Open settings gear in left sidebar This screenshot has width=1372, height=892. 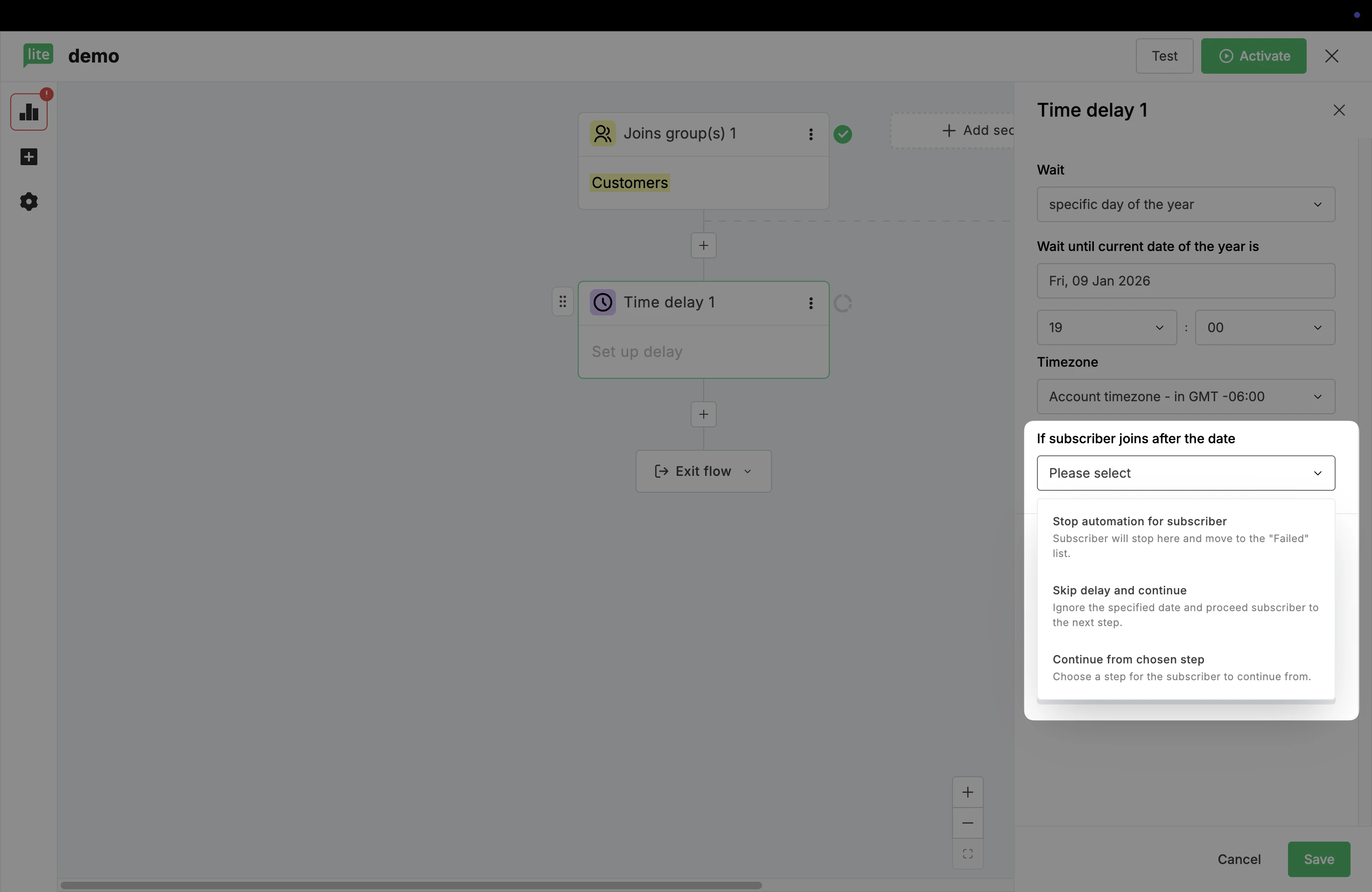[x=29, y=202]
